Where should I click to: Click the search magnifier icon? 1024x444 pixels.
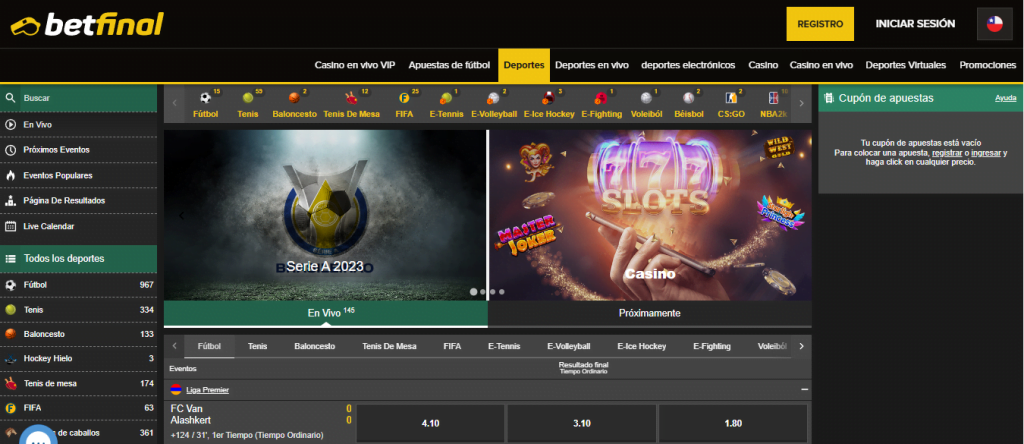tap(10, 98)
